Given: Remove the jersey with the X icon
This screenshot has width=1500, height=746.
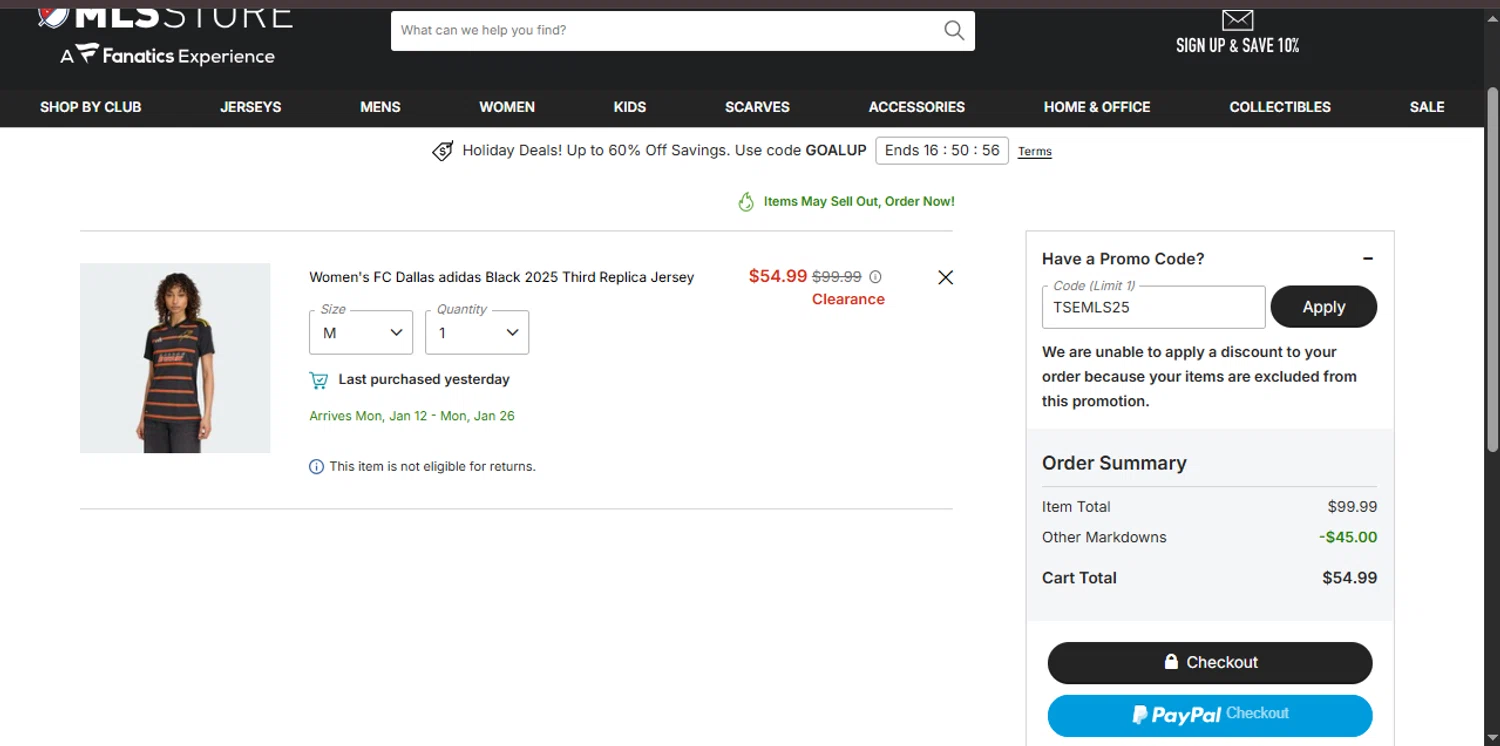Looking at the screenshot, I should point(946,277).
